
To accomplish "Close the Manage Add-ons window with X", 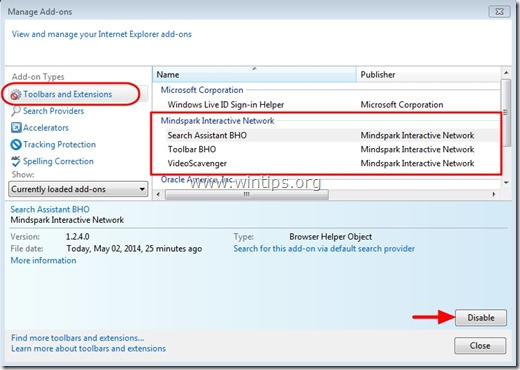I will click(499, 12).
